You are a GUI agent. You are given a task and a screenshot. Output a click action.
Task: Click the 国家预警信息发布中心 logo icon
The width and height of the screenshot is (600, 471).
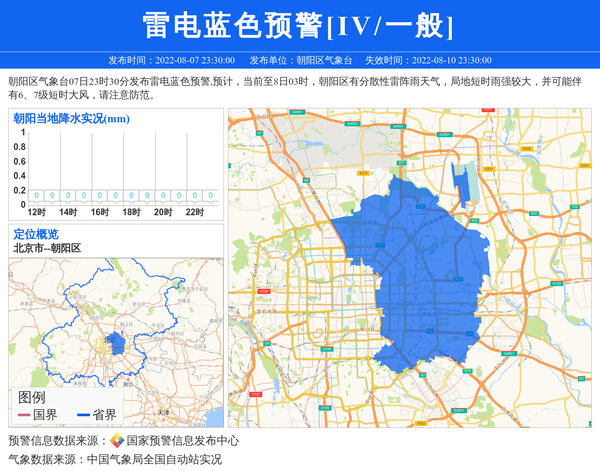pyautogui.click(x=117, y=441)
